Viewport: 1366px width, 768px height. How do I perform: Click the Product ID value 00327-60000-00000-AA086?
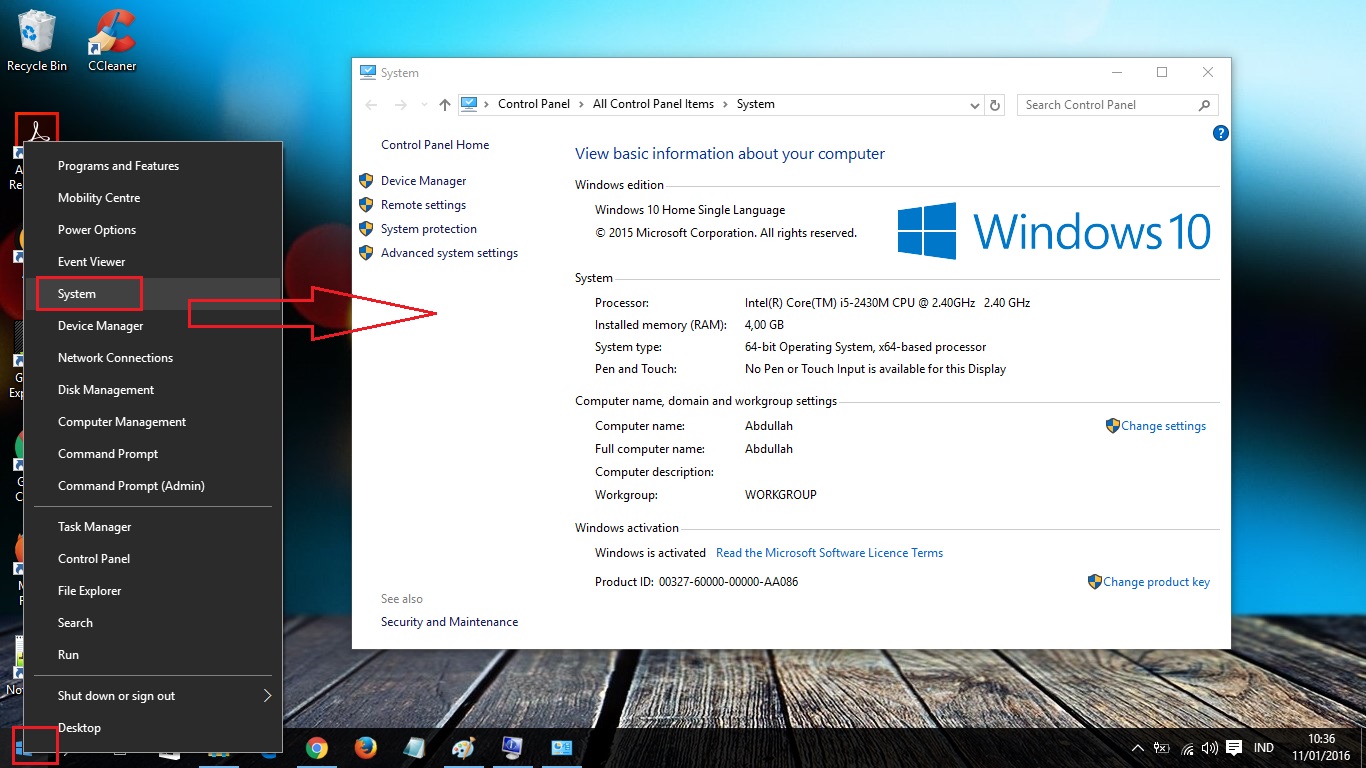coord(728,582)
